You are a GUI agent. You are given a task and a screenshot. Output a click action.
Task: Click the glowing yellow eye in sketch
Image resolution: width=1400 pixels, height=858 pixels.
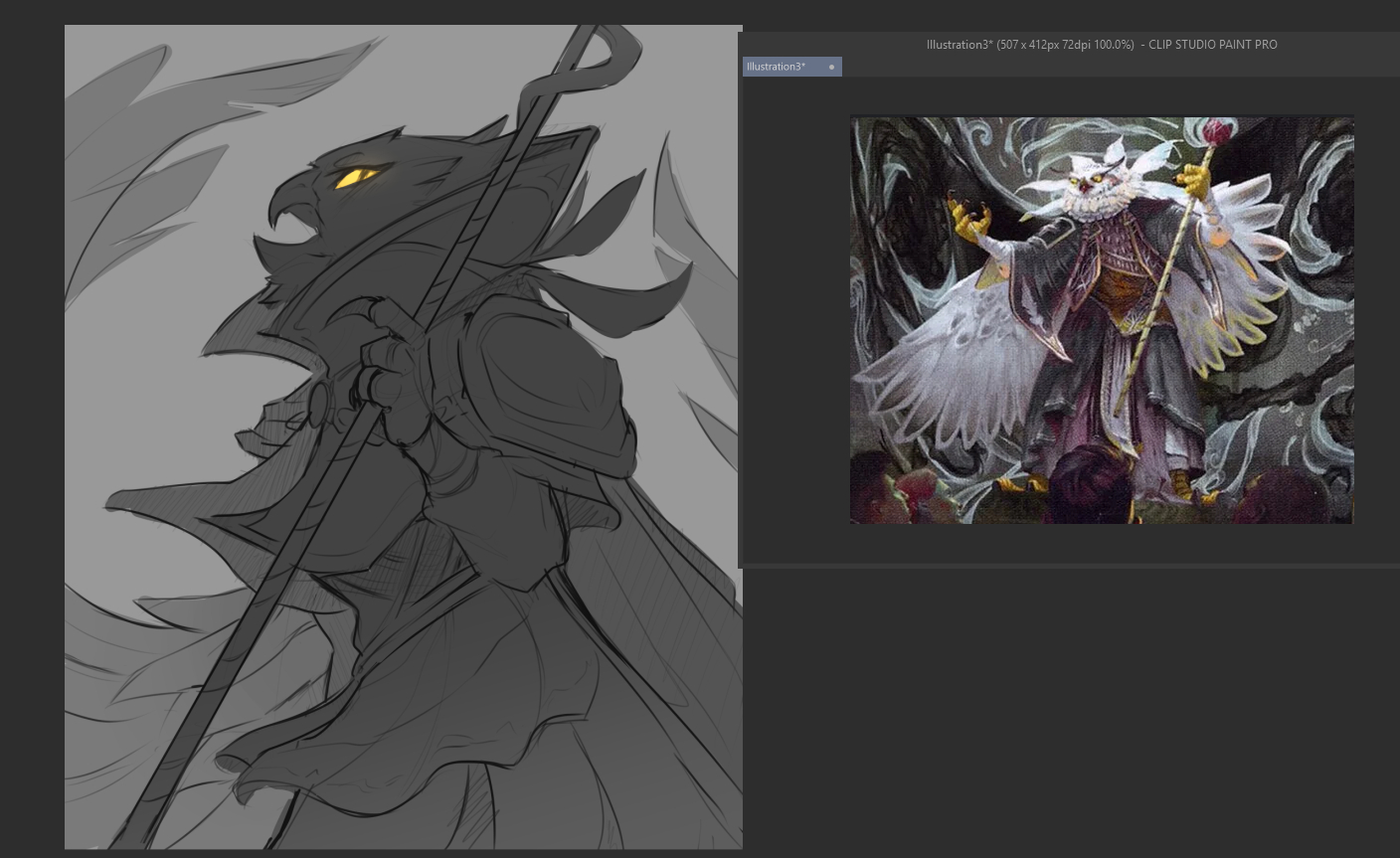point(353,178)
